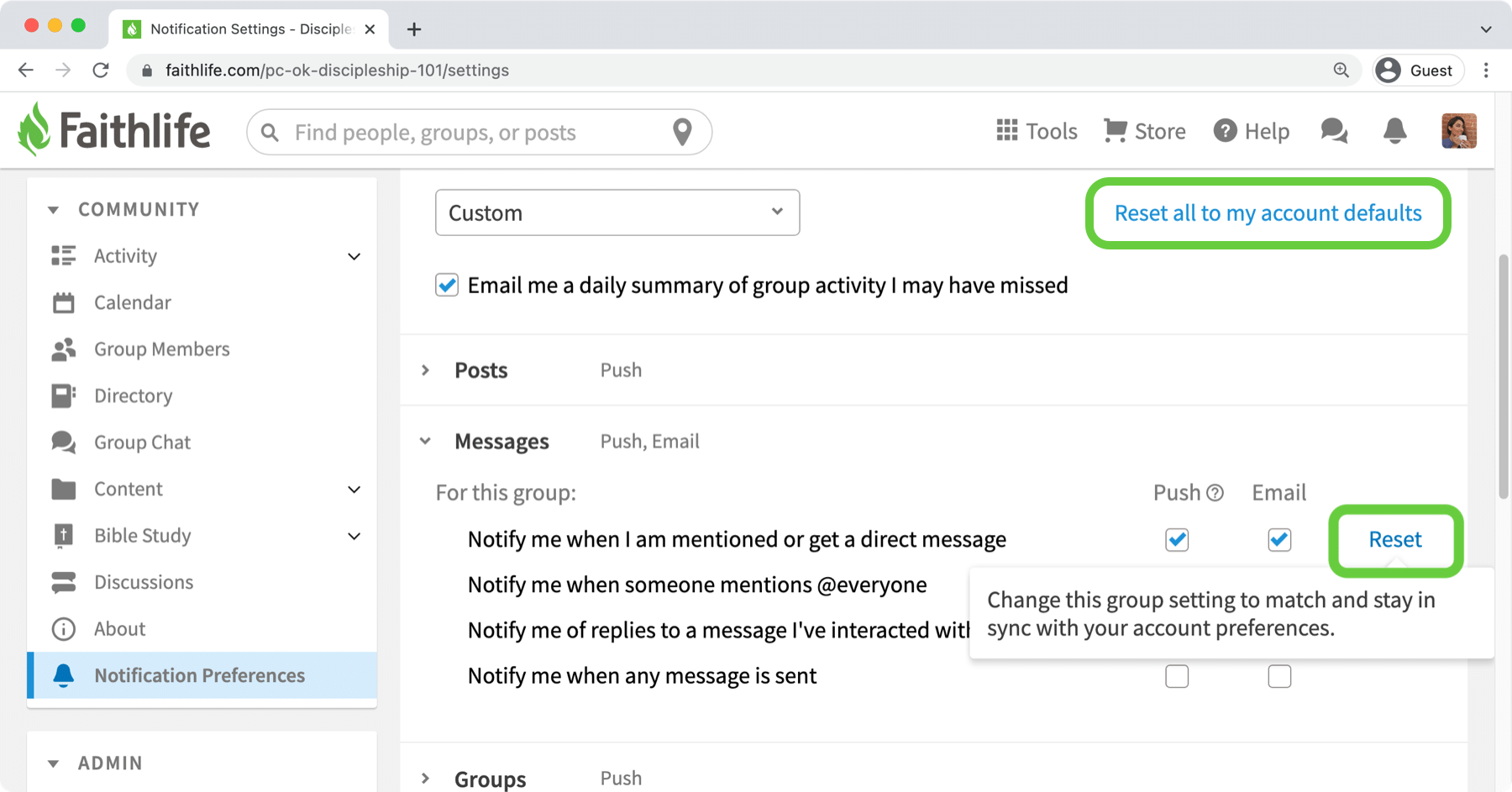
Task: Close the Notification Settings browser tab
Action: pyautogui.click(x=370, y=29)
